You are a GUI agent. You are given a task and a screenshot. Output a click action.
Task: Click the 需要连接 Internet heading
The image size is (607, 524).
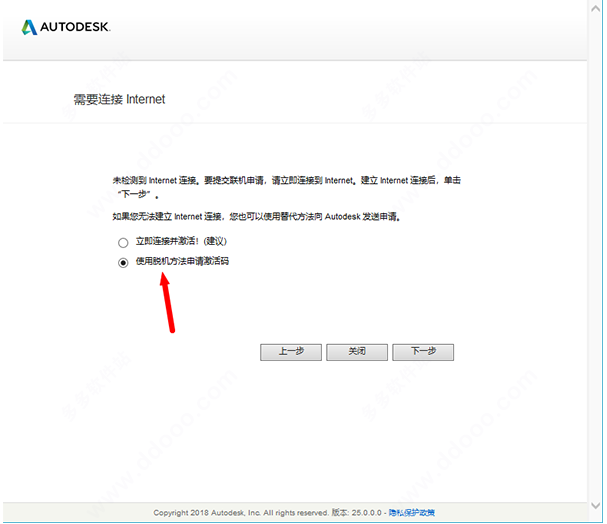[119, 100]
